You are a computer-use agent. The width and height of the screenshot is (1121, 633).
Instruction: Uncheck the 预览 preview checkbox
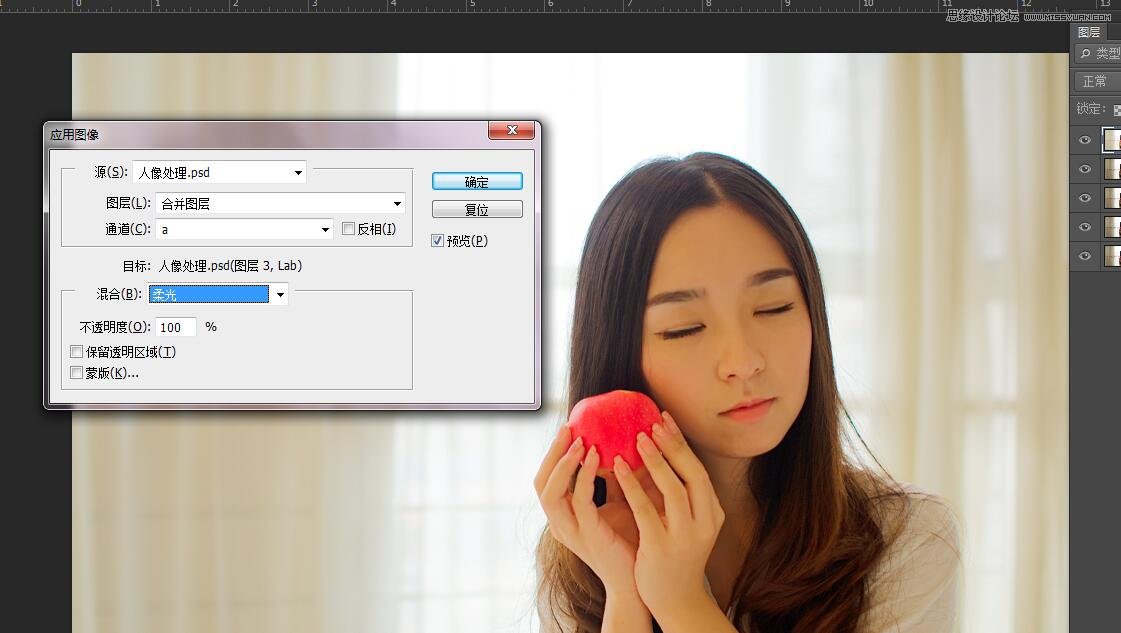tap(437, 241)
